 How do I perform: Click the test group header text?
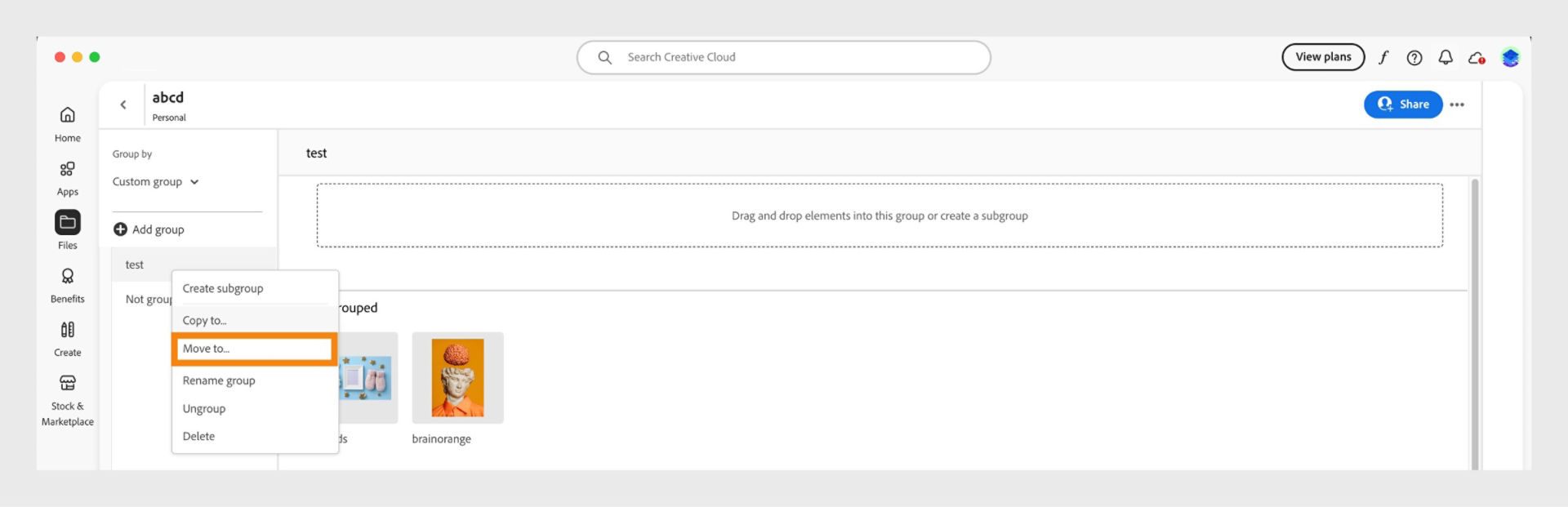pos(316,153)
